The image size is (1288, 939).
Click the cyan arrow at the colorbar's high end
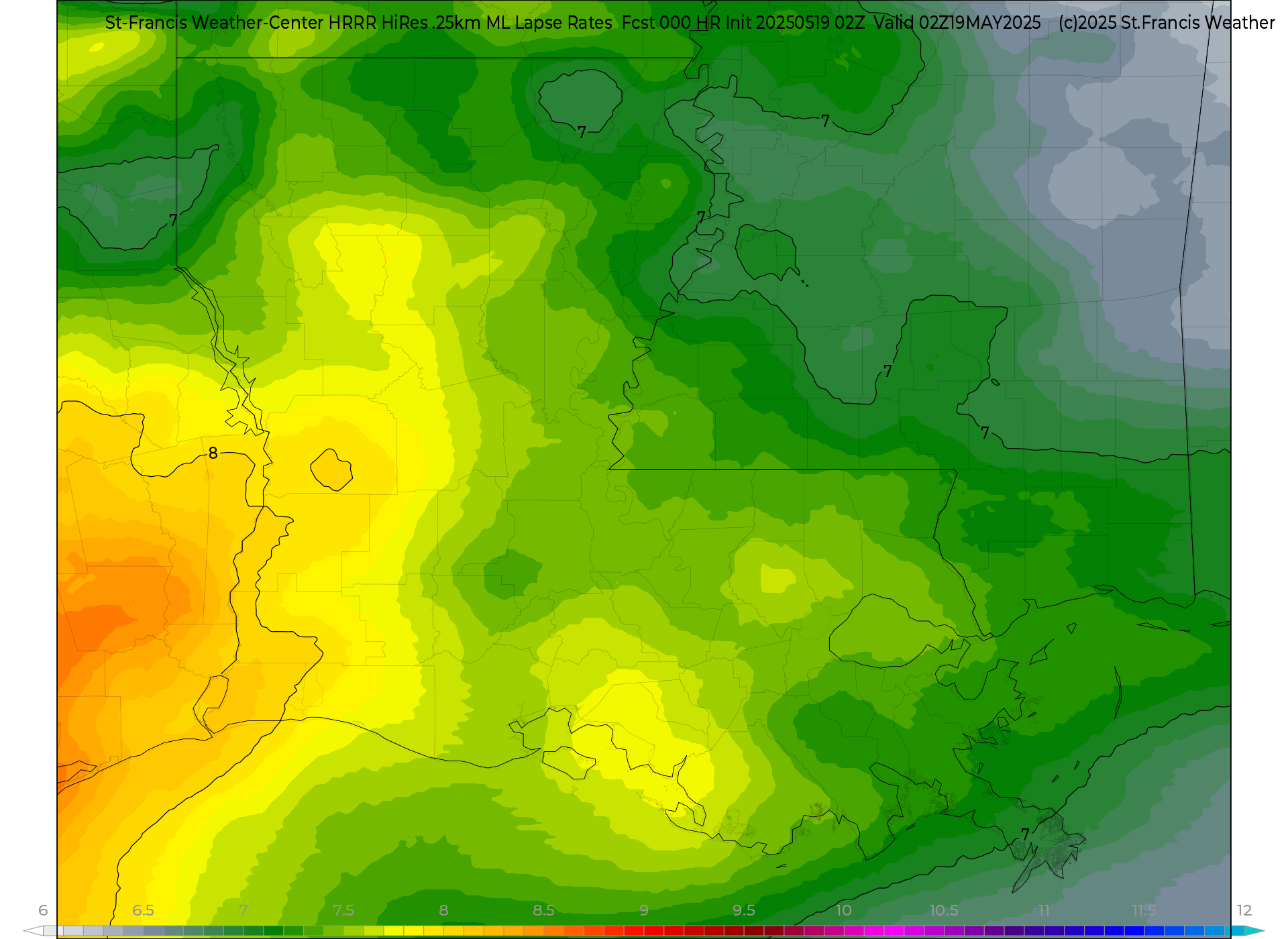(x=1254, y=931)
